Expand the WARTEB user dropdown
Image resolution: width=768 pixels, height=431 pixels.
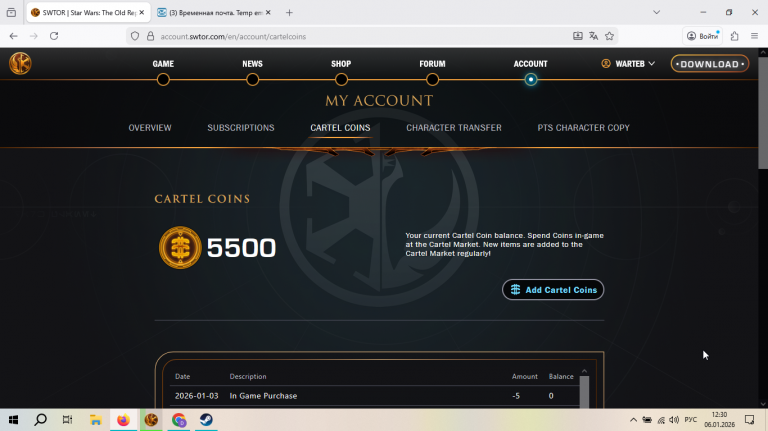pos(628,64)
